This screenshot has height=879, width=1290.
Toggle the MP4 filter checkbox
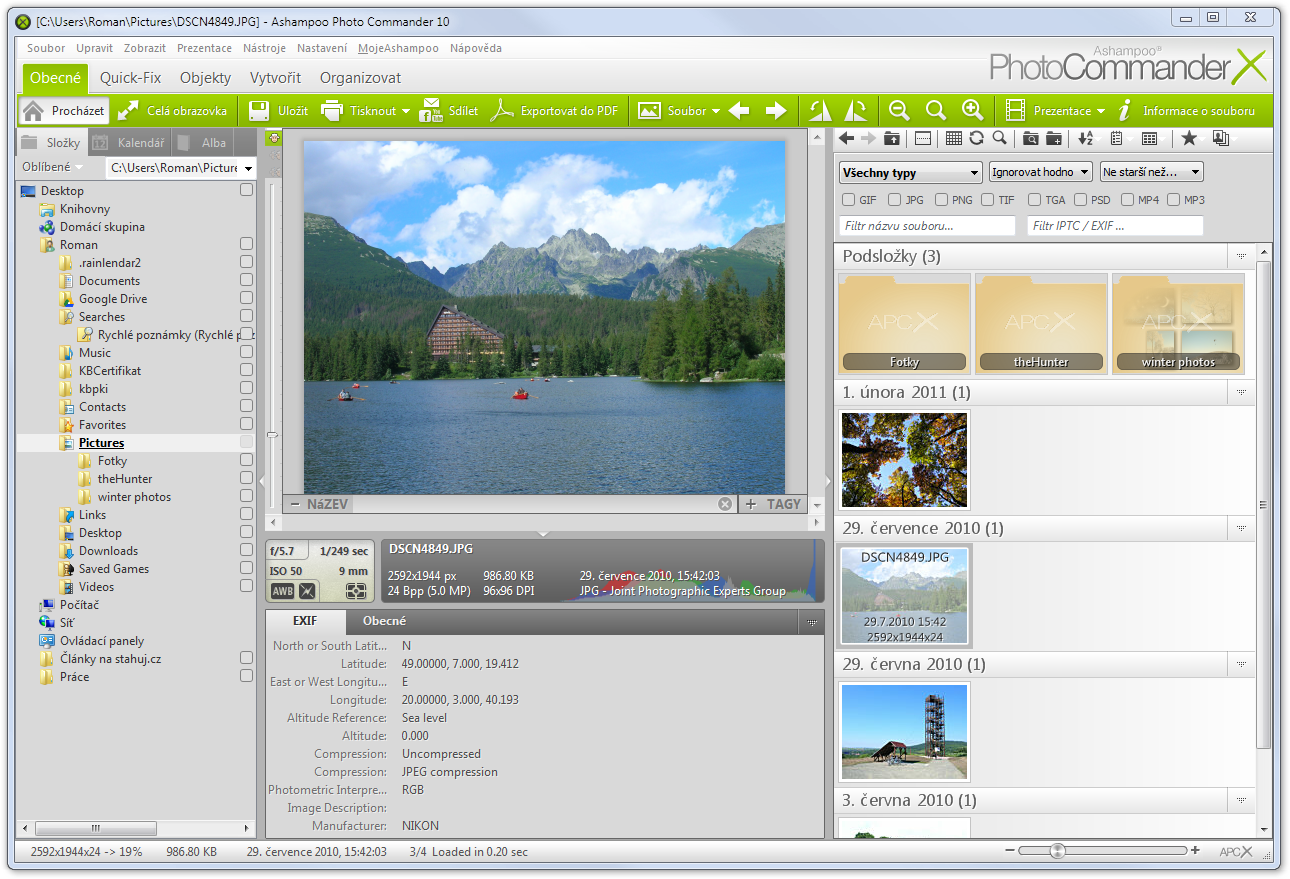[x=1128, y=200]
